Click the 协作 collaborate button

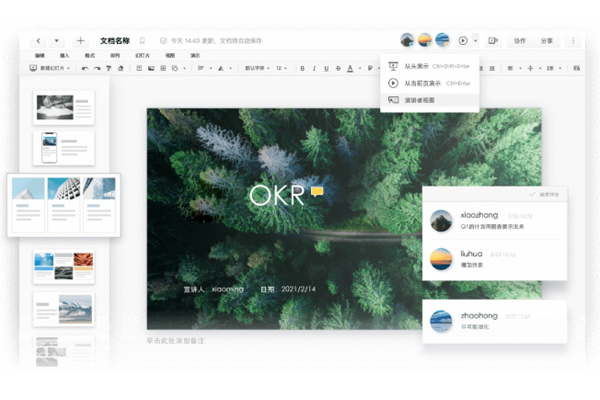click(519, 41)
